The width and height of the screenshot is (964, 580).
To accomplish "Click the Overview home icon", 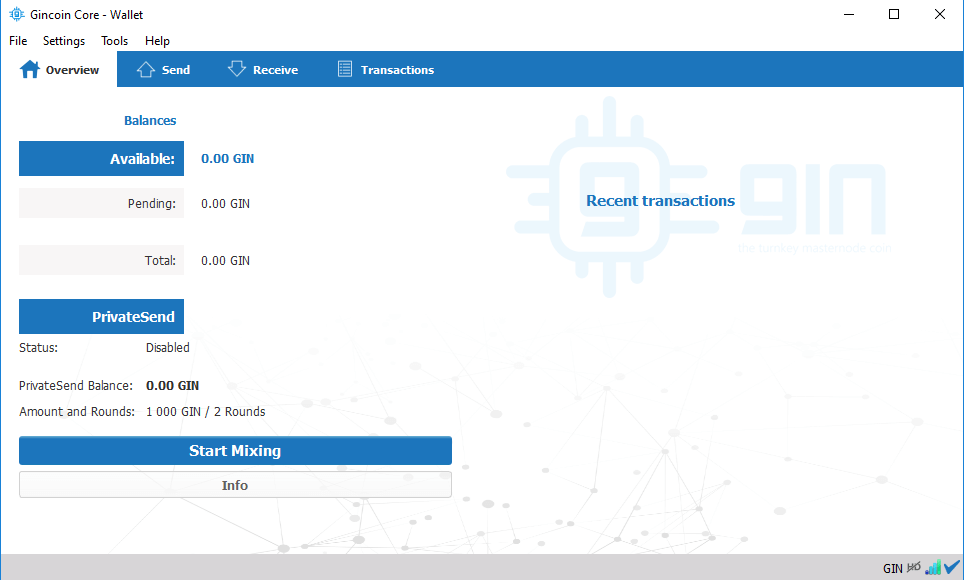I will point(29,69).
